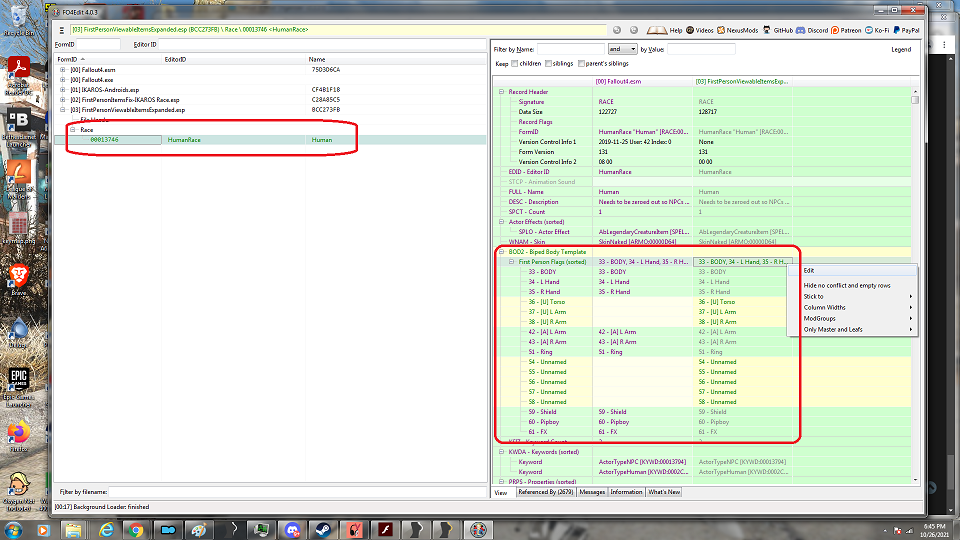
Task: Focus the by Value filter field
Action: 700,49
